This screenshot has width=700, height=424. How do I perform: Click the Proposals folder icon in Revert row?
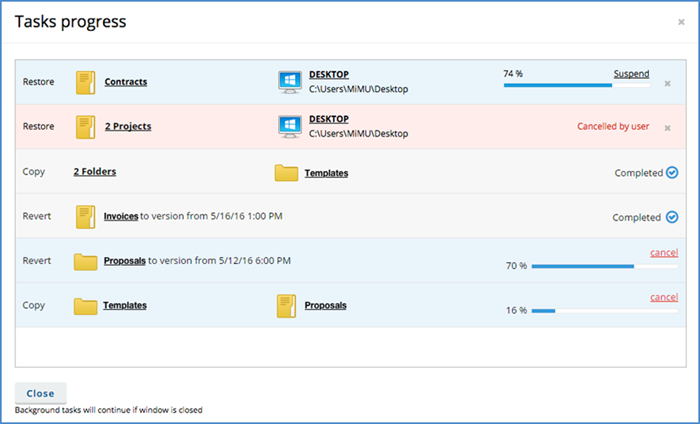point(86,262)
